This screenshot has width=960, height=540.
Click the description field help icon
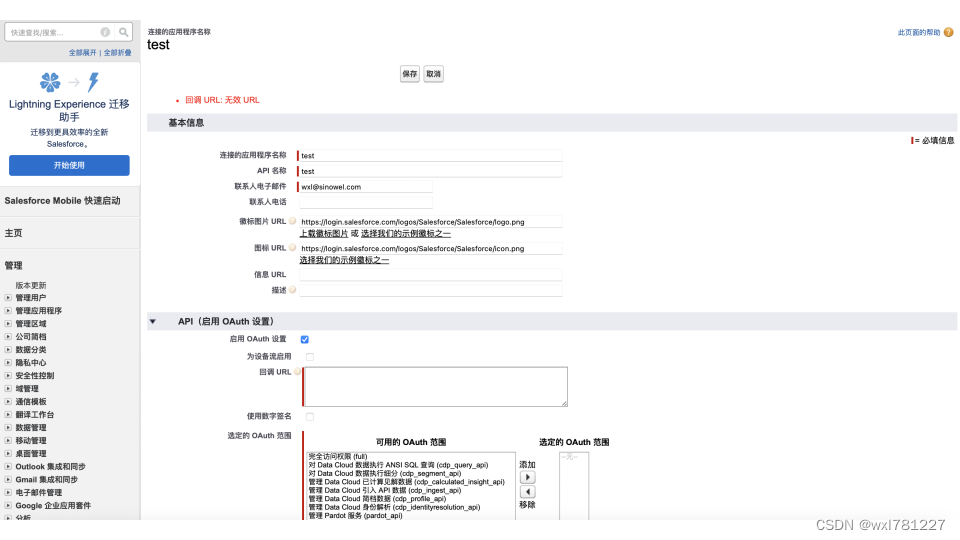click(293, 290)
